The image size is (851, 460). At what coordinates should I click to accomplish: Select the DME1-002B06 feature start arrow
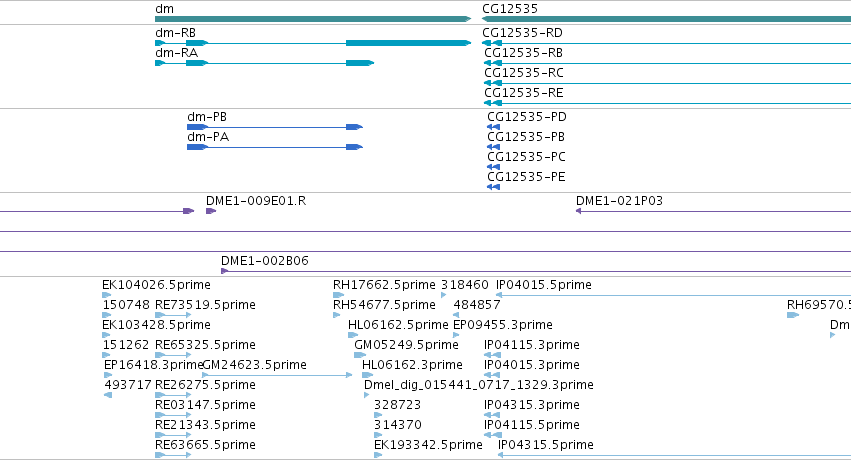pyautogui.click(x=224, y=271)
